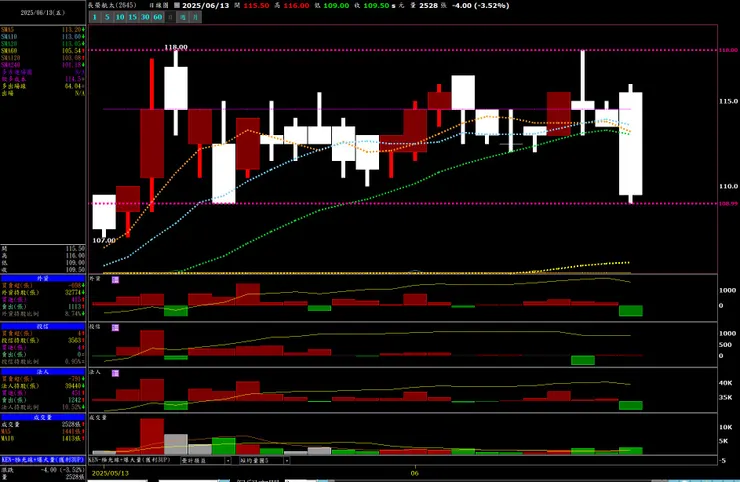Click the 115.0 price axis label
The height and width of the screenshot is (482, 740).
pyautogui.click(x=729, y=101)
